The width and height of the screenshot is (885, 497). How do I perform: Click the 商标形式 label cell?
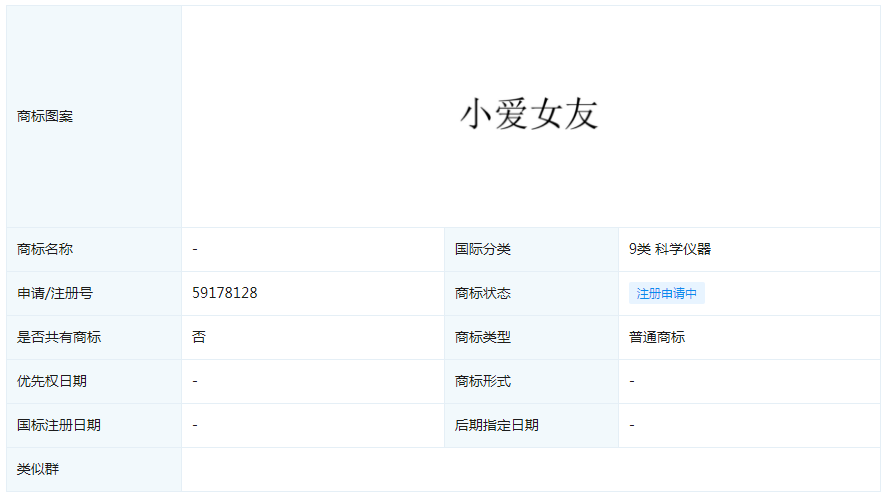532,381
